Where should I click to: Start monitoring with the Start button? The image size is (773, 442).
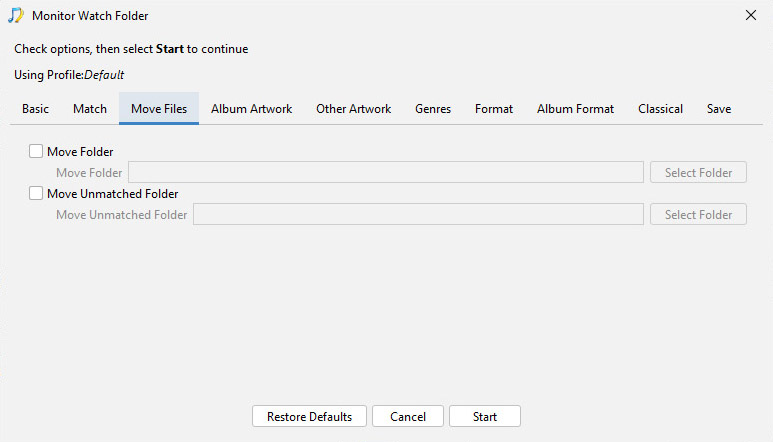pyautogui.click(x=485, y=416)
